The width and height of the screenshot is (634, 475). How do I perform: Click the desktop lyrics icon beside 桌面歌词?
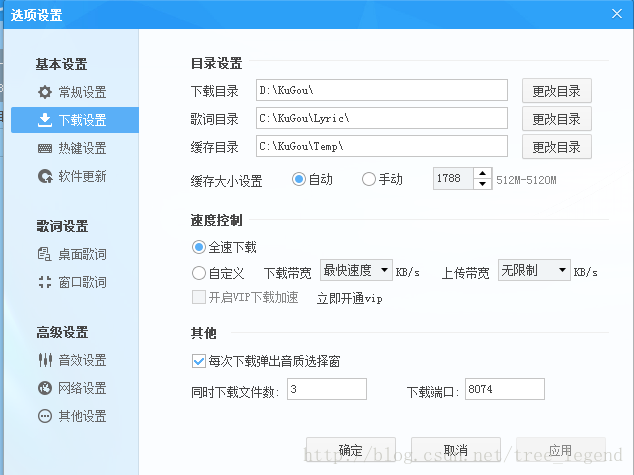pos(45,254)
